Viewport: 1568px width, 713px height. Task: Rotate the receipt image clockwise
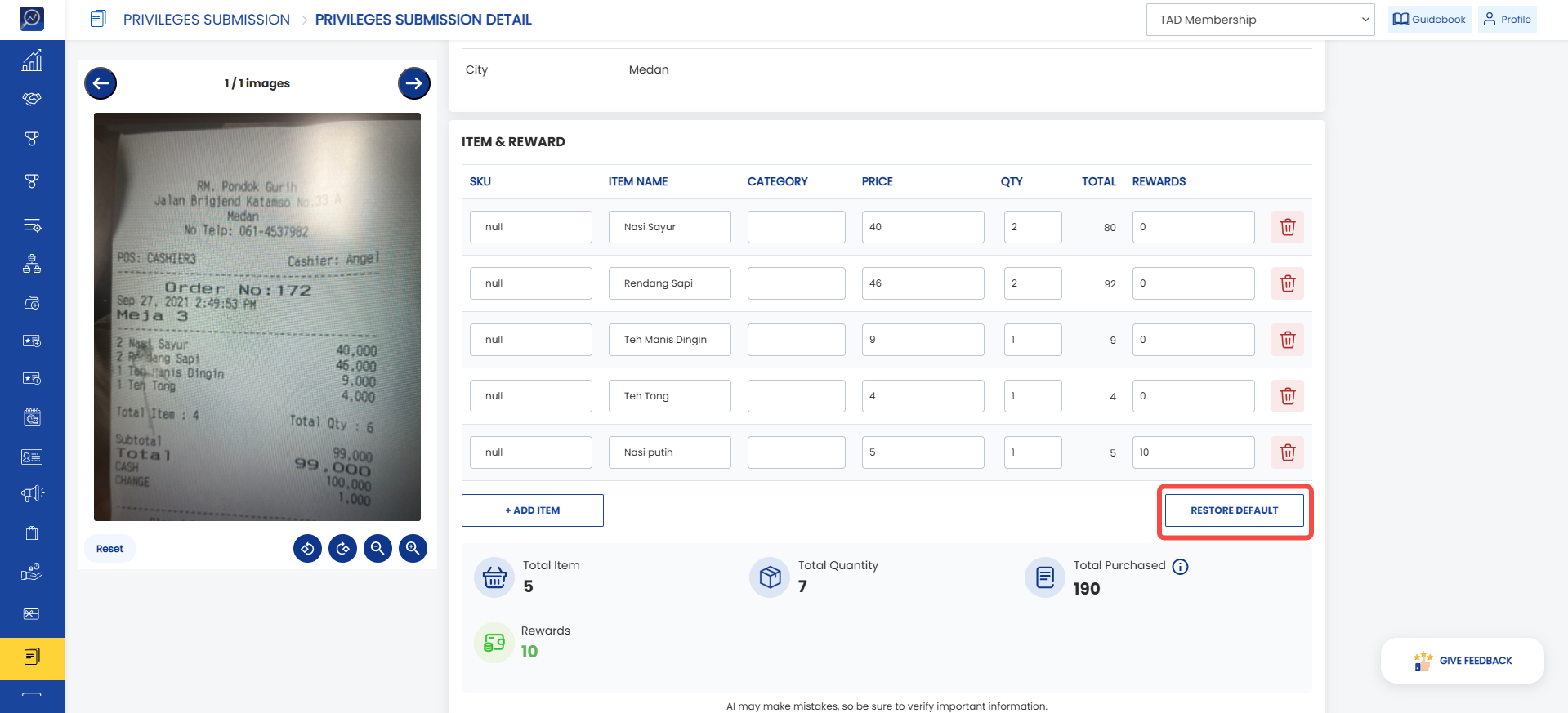pyautogui.click(x=343, y=549)
